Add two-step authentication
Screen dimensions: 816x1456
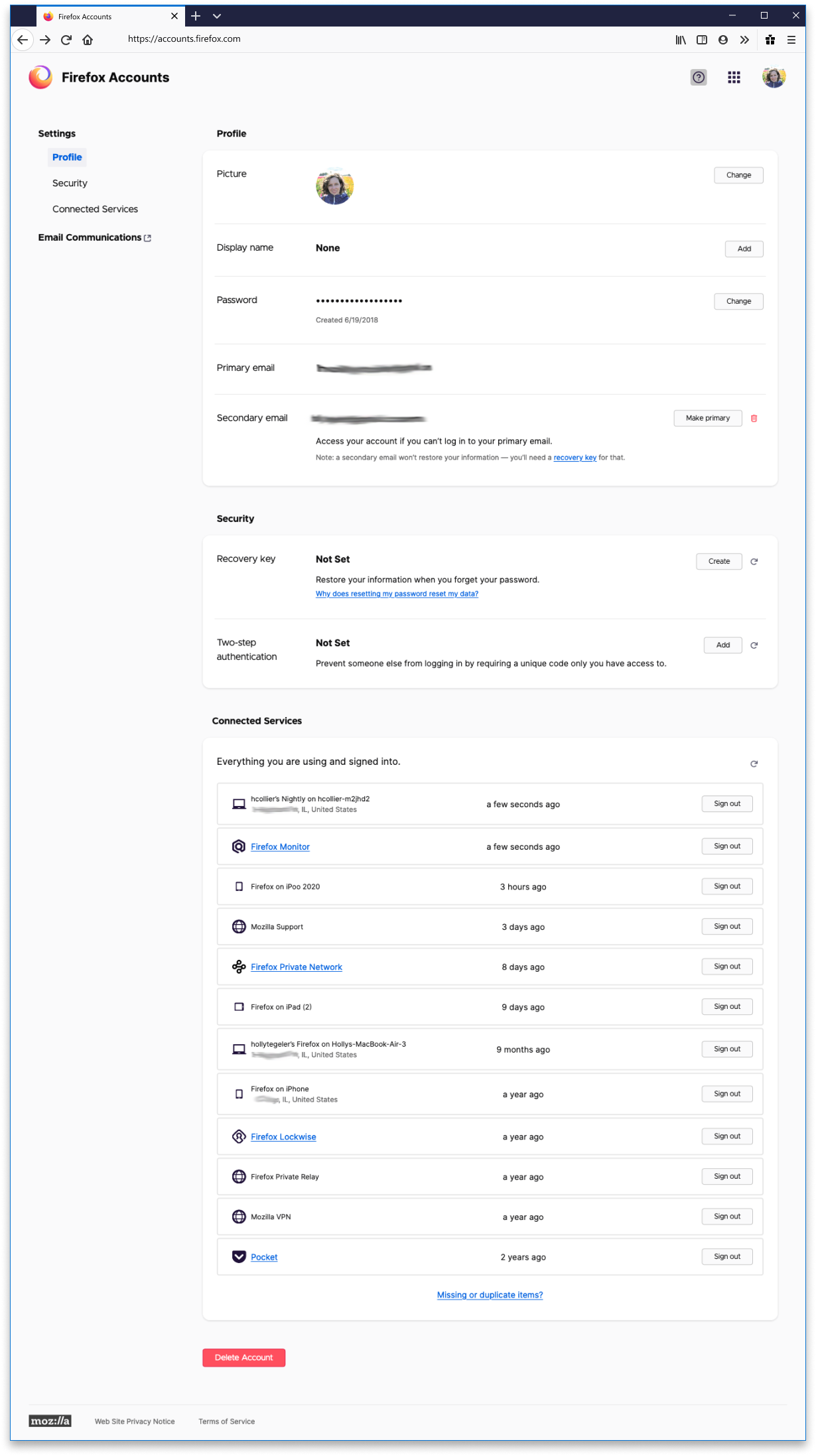(723, 645)
